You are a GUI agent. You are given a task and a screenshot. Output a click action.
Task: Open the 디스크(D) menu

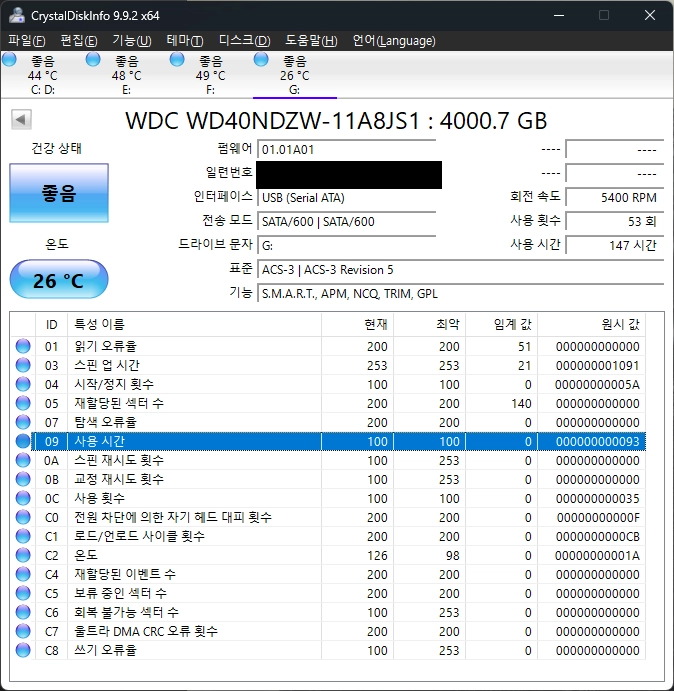point(245,41)
